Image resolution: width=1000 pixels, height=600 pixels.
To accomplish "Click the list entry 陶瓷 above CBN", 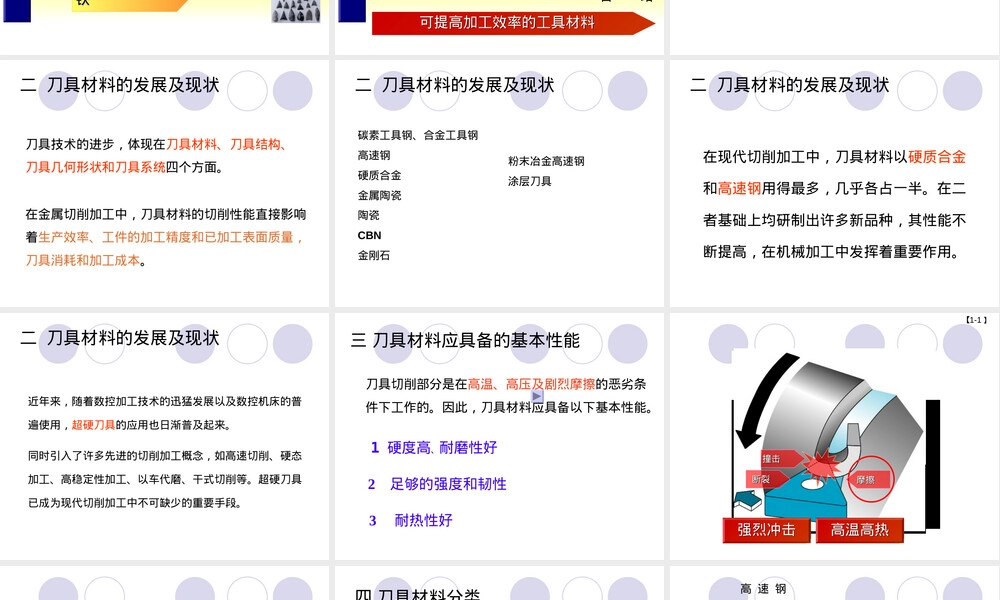I will (369, 216).
